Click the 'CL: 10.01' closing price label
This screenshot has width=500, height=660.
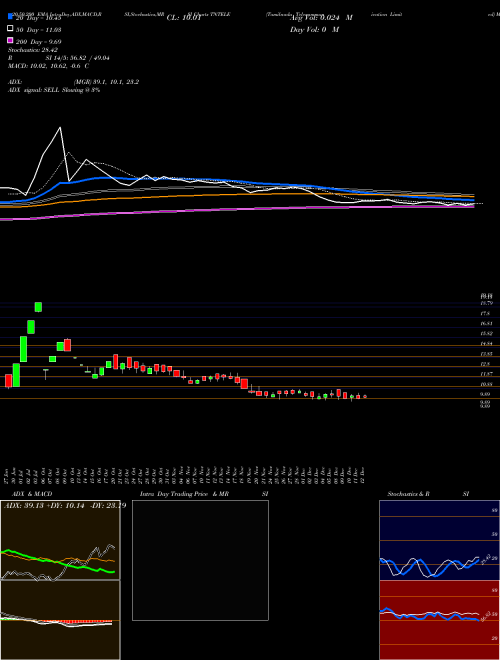pyautogui.click(x=184, y=18)
